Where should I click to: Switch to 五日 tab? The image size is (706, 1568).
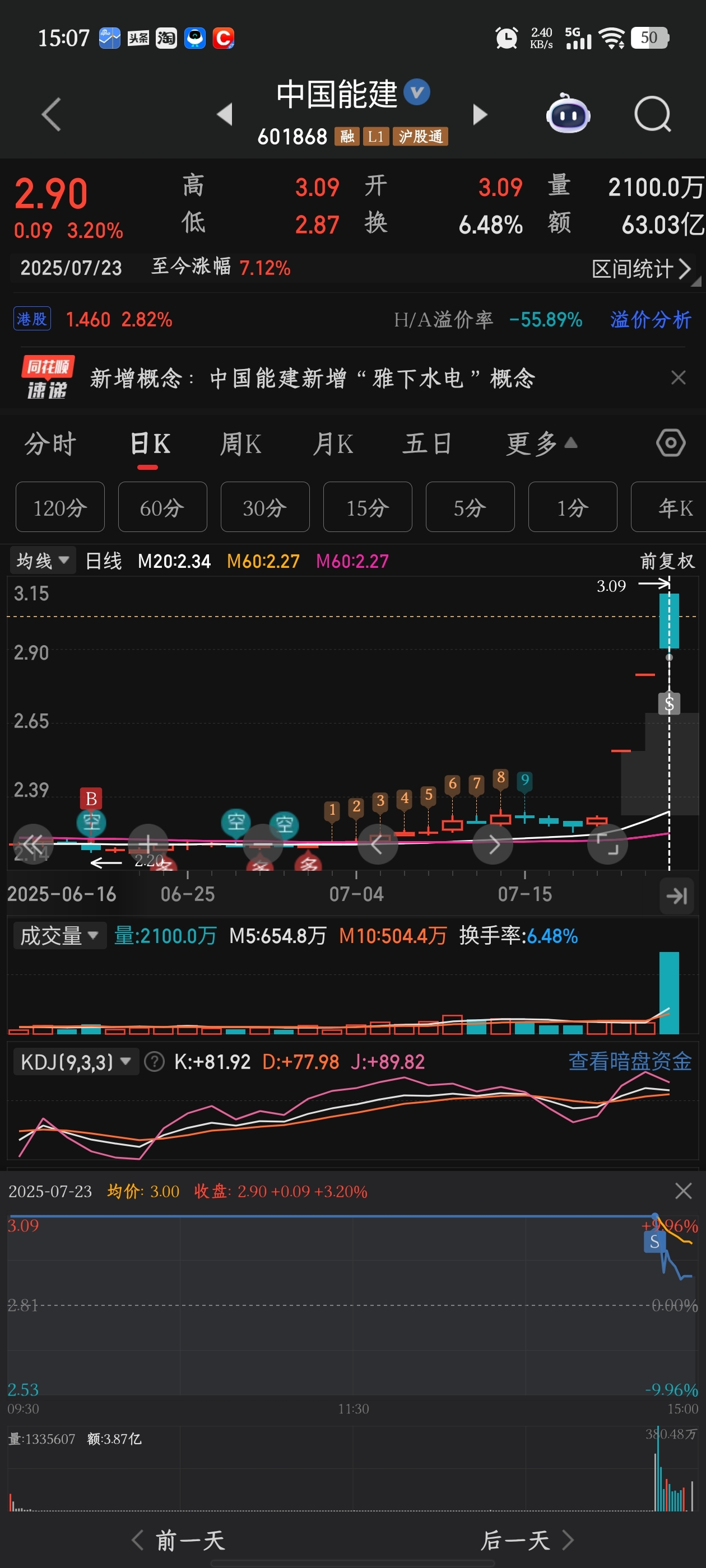[x=427, y=443]
